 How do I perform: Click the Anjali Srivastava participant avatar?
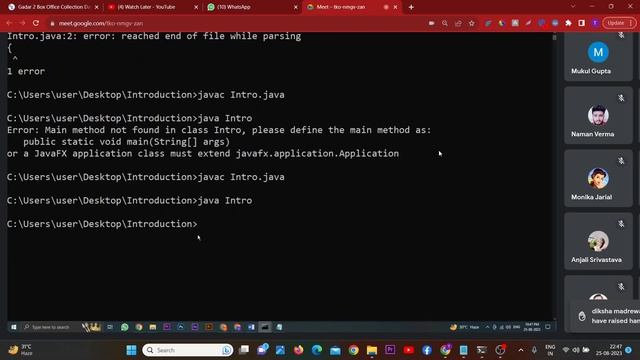pos(598,241)
